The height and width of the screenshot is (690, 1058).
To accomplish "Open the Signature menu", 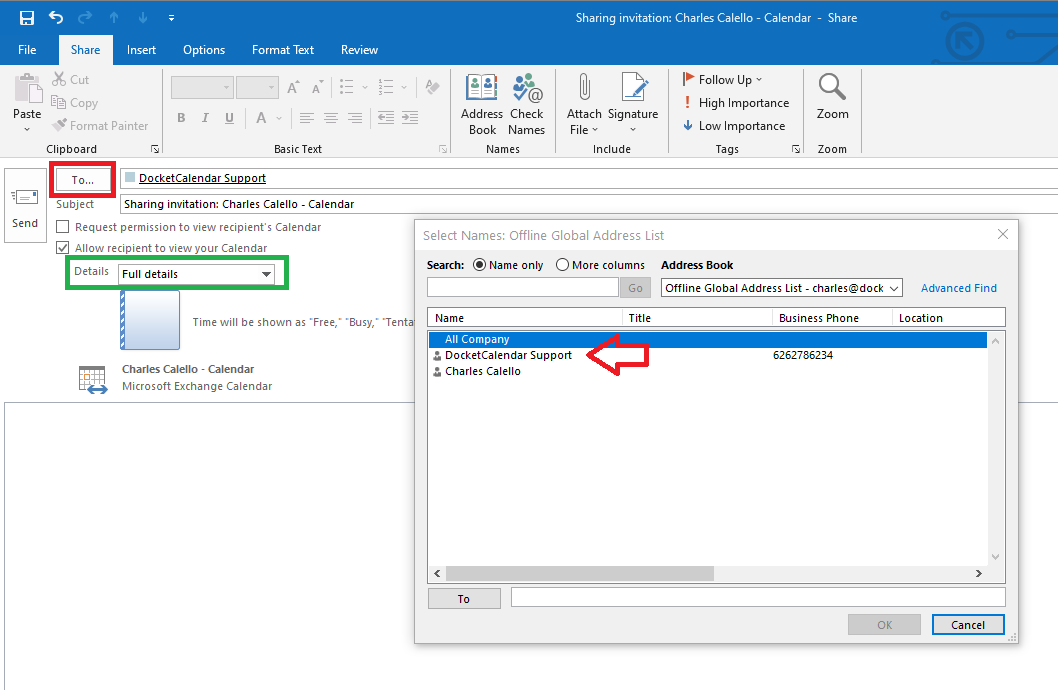I will [x=633, y=105].
